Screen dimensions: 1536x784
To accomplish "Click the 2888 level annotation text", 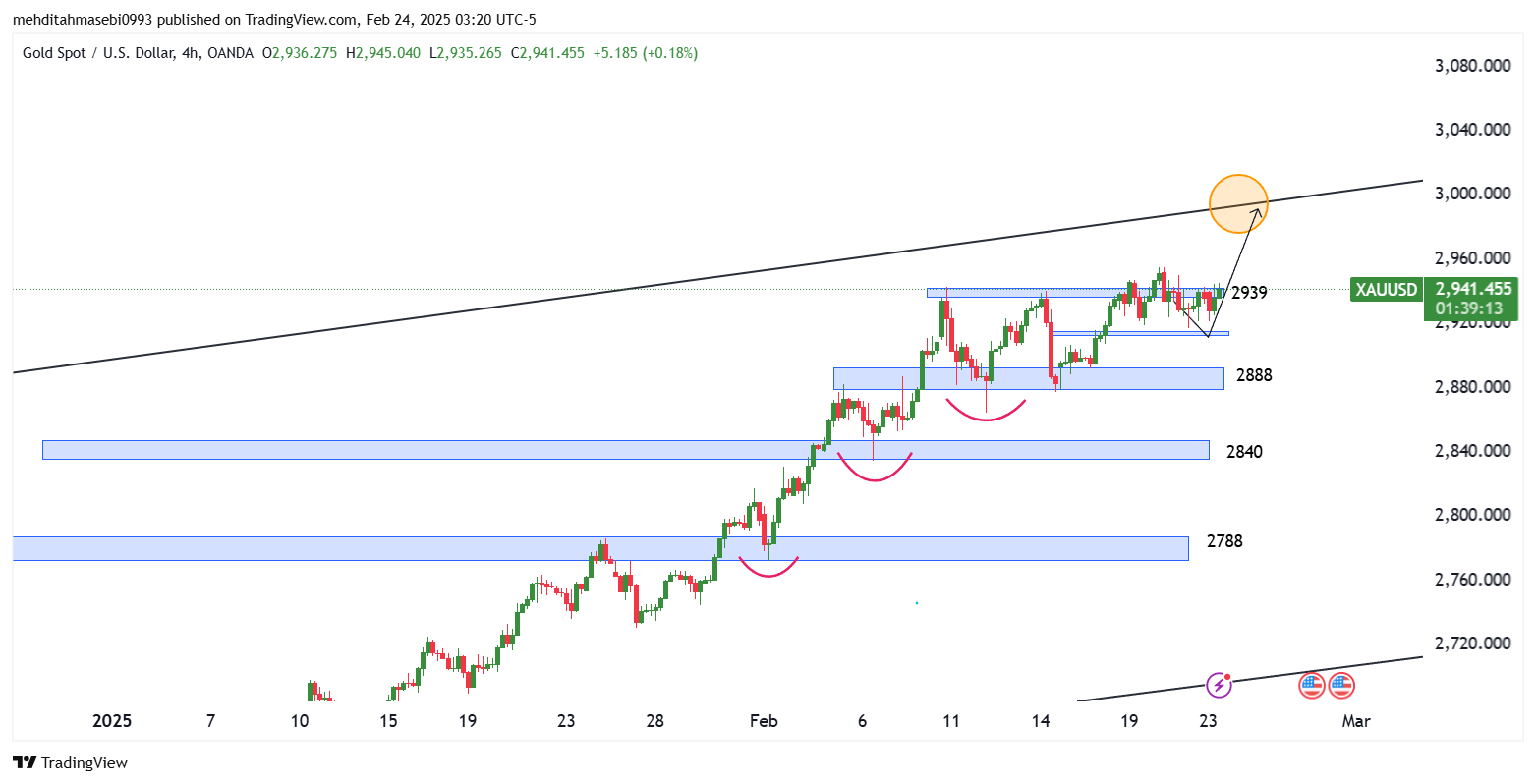I will point(1254,375).
